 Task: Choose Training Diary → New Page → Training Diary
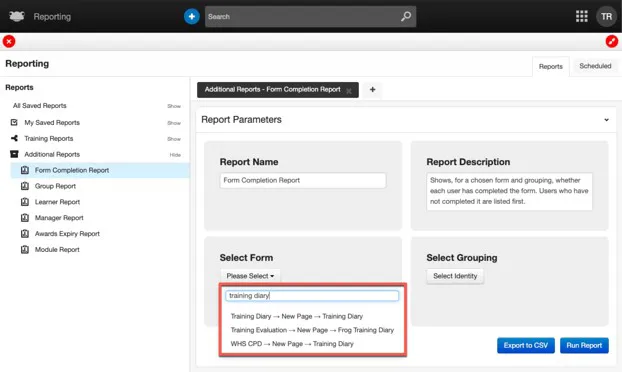point(297,316)
